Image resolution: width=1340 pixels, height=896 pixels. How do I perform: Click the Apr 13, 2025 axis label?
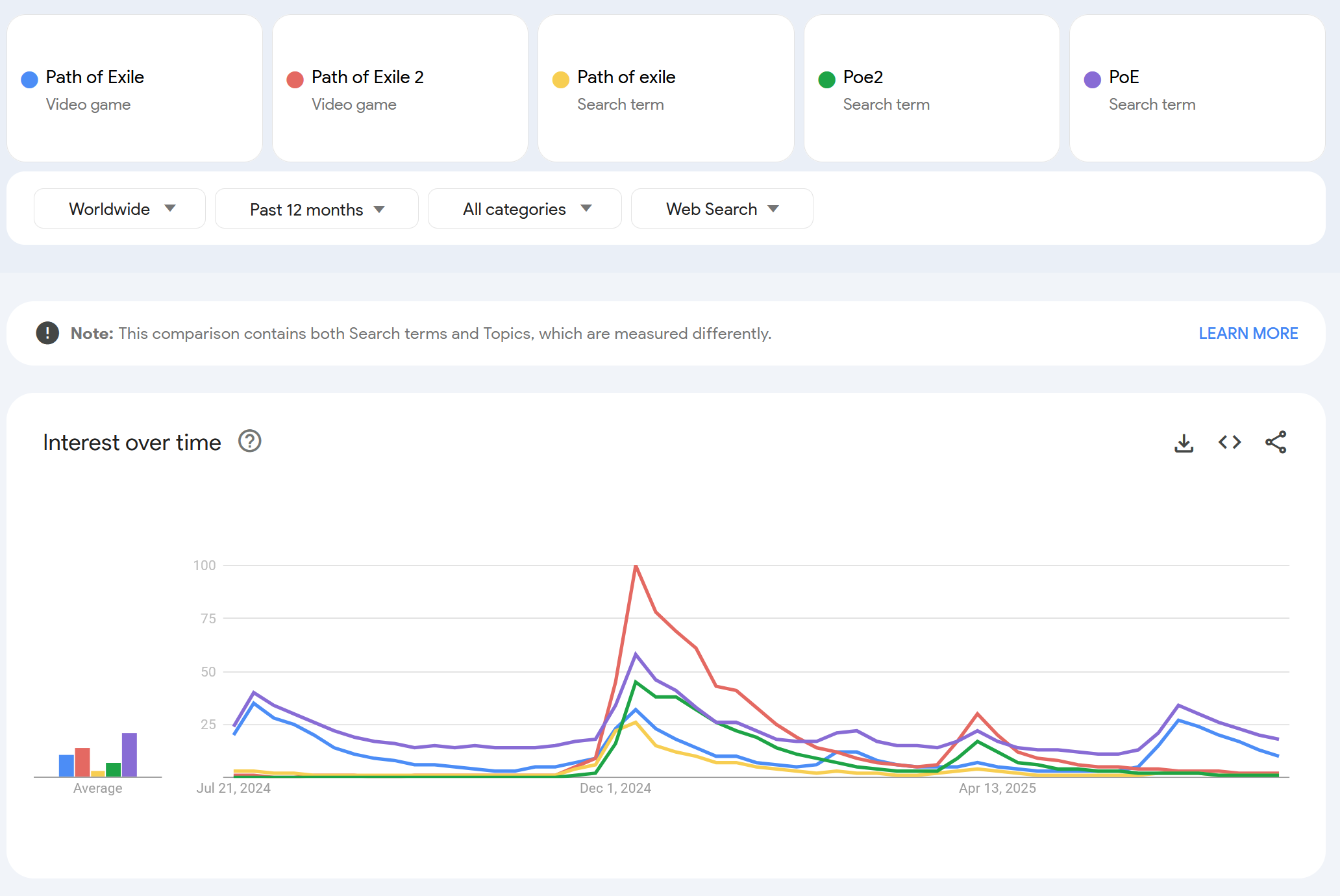click(x=997, y=788)
